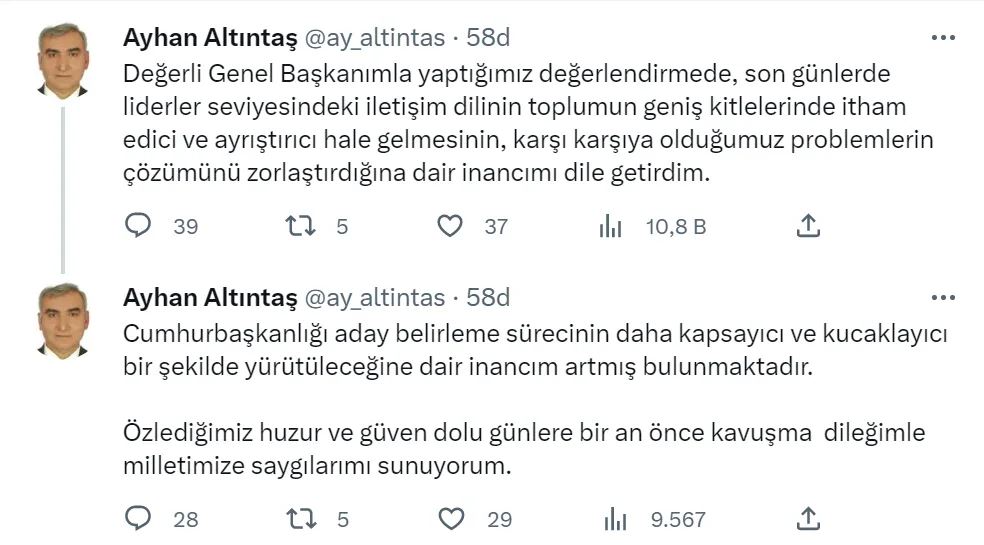This screenshot has height=545, width=984.
Task: Like the first tweet with 37 likes
Action: (452, 227)
